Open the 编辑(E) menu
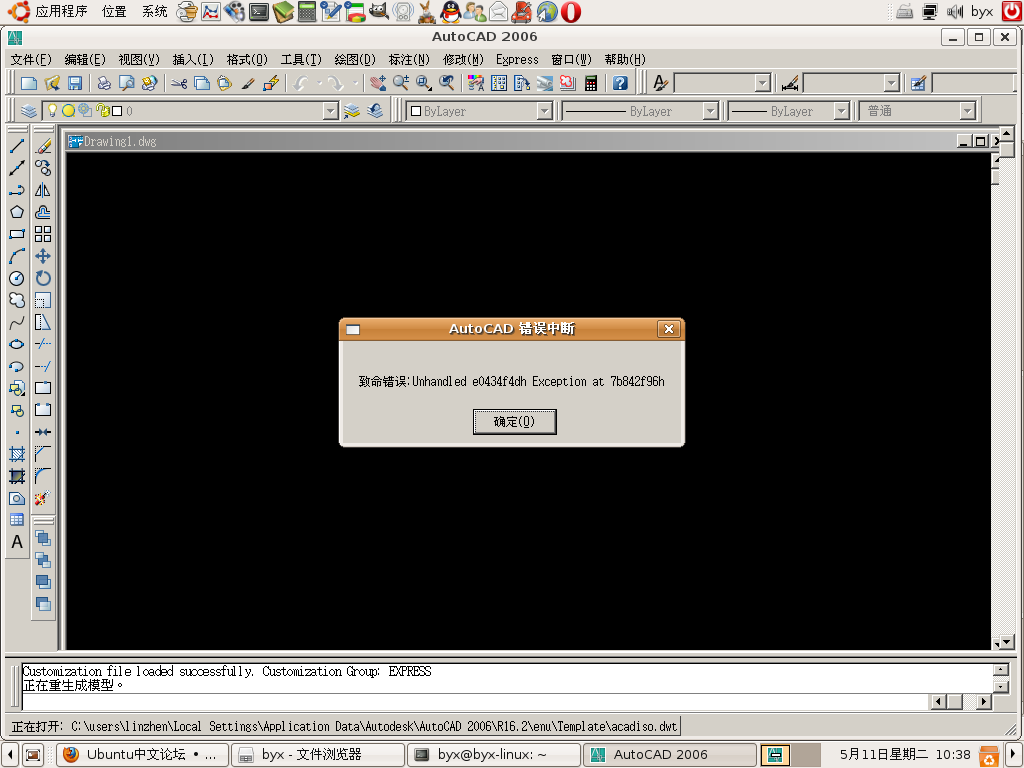The image size is (1024, 768). coord(85,59)
